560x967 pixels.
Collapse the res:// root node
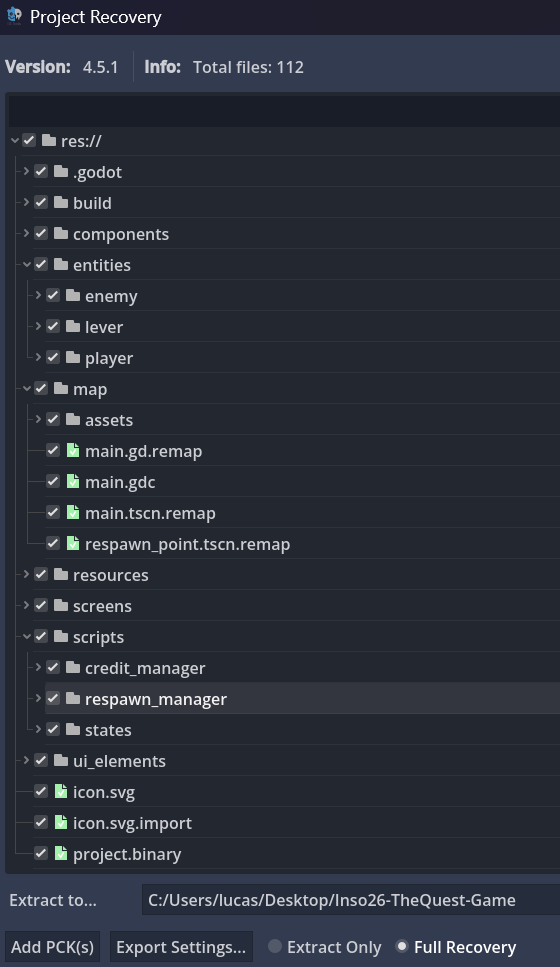tap(14, 141)
